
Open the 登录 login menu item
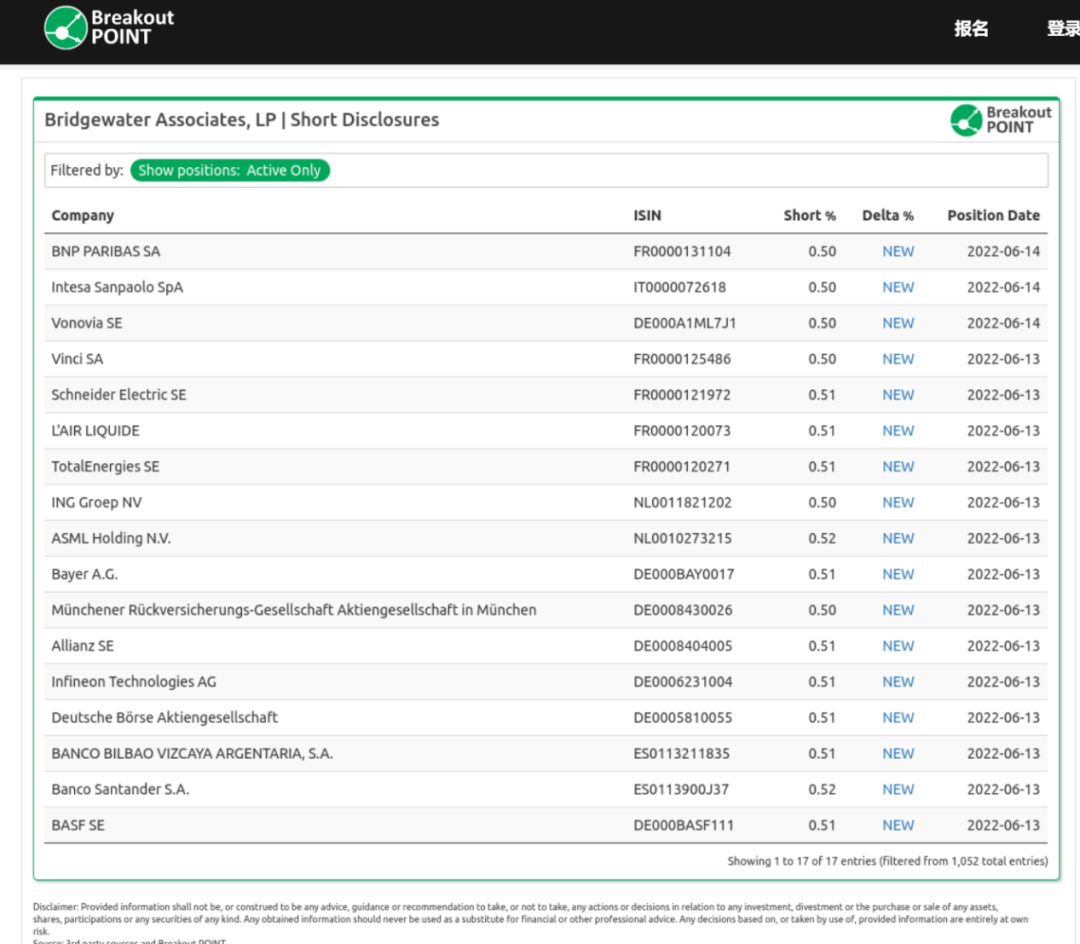[x=1063, y=29]
